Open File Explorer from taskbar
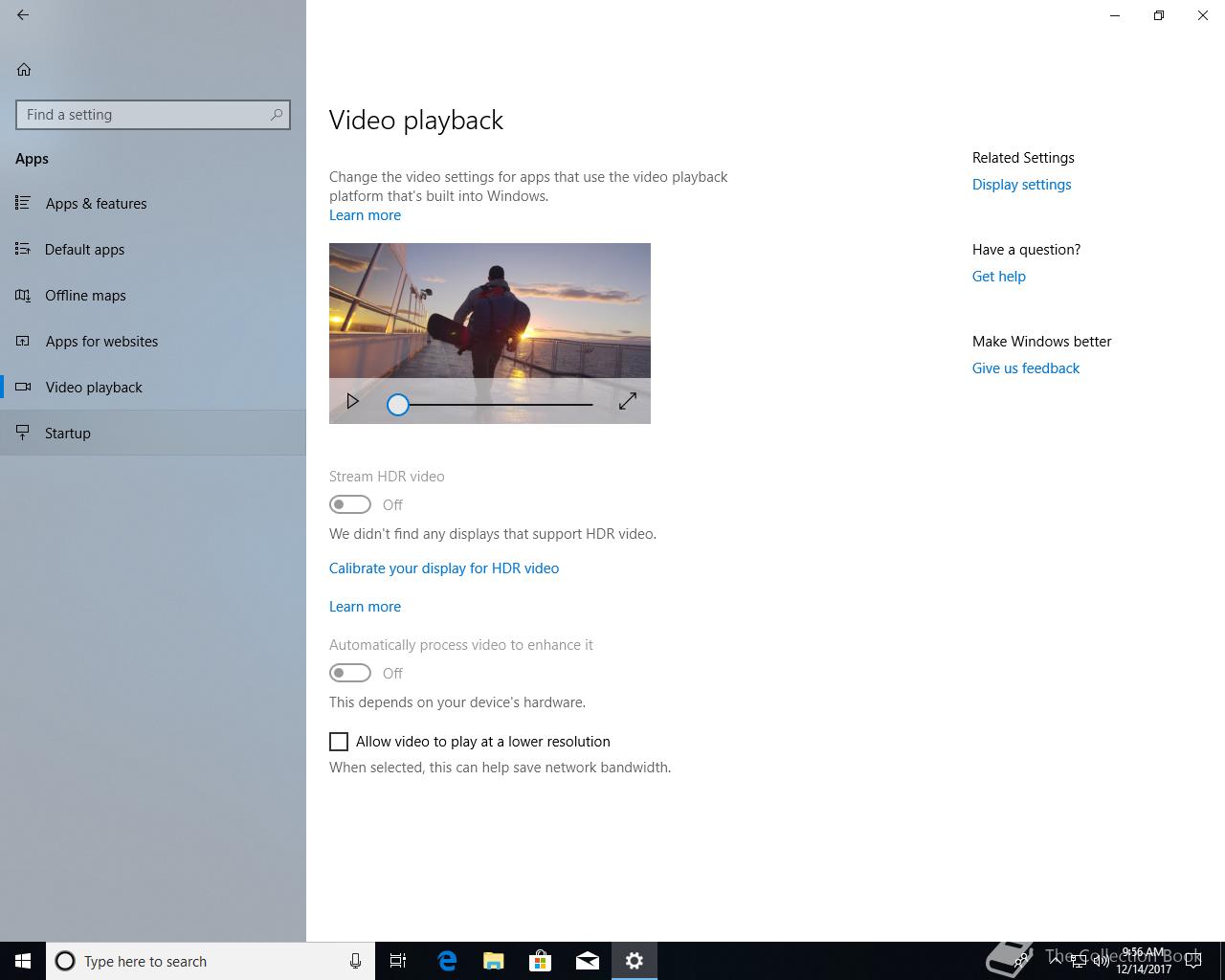The height and width of the screenshot is (980, 1225). [x=494, y=961]
